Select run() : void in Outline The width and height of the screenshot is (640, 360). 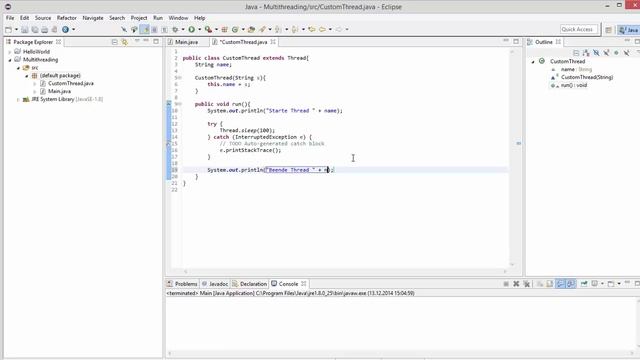[x=573, y=85]
